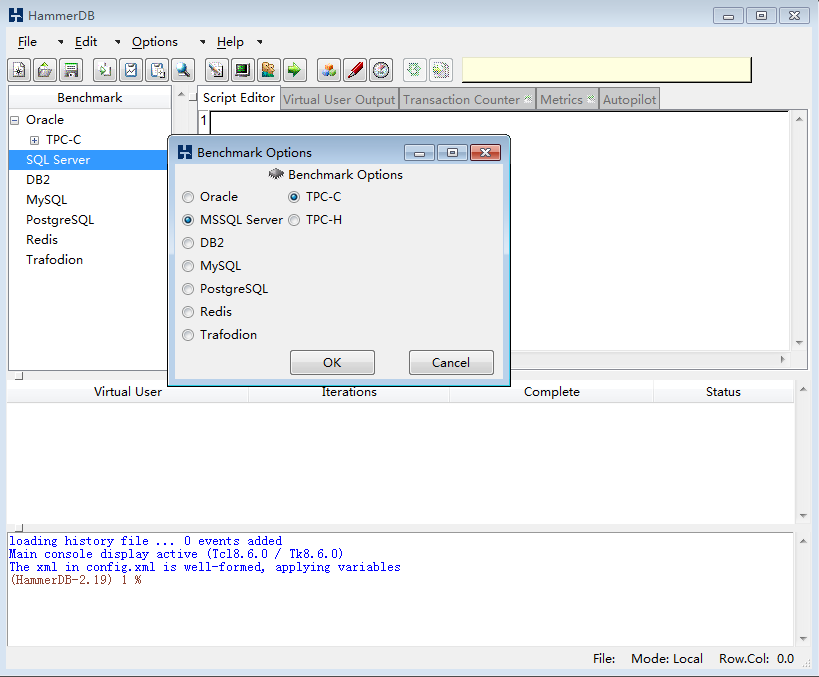The height and width of the screenshot is (677, 819).
Task: Select the MySQL radio button in dialog
Action: click(188, 266)
